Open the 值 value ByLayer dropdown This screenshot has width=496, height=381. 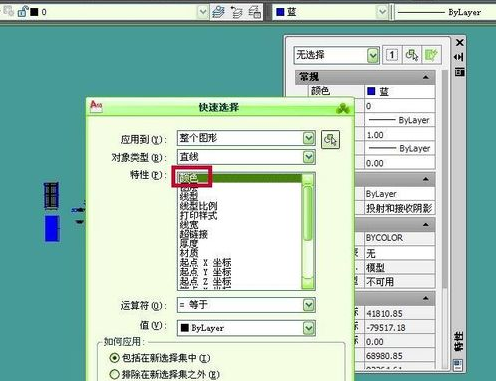(x=309, y=328)
